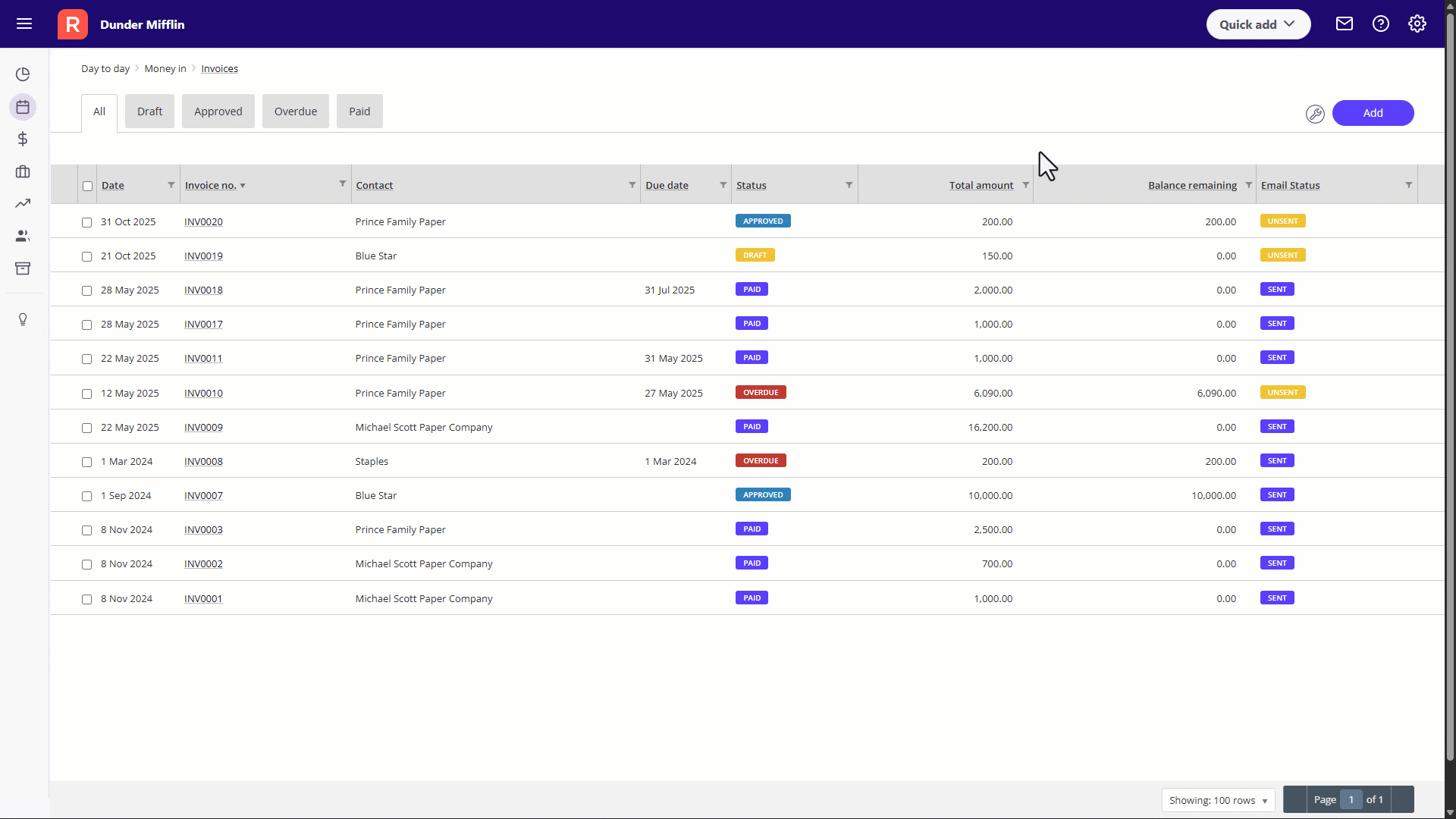
Task: Open the INV0010 invoice link
Action: pyautogui.click(x=203, y=394)
